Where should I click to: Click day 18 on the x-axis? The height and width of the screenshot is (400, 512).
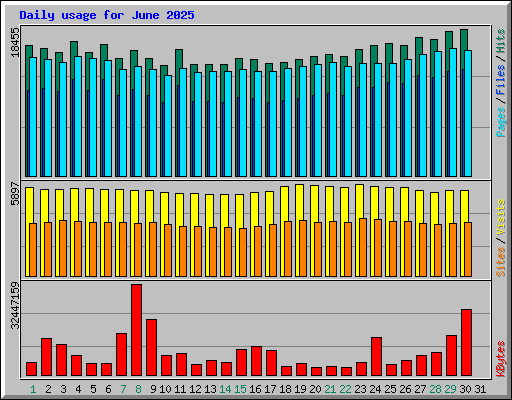click(x=285, y=389)
